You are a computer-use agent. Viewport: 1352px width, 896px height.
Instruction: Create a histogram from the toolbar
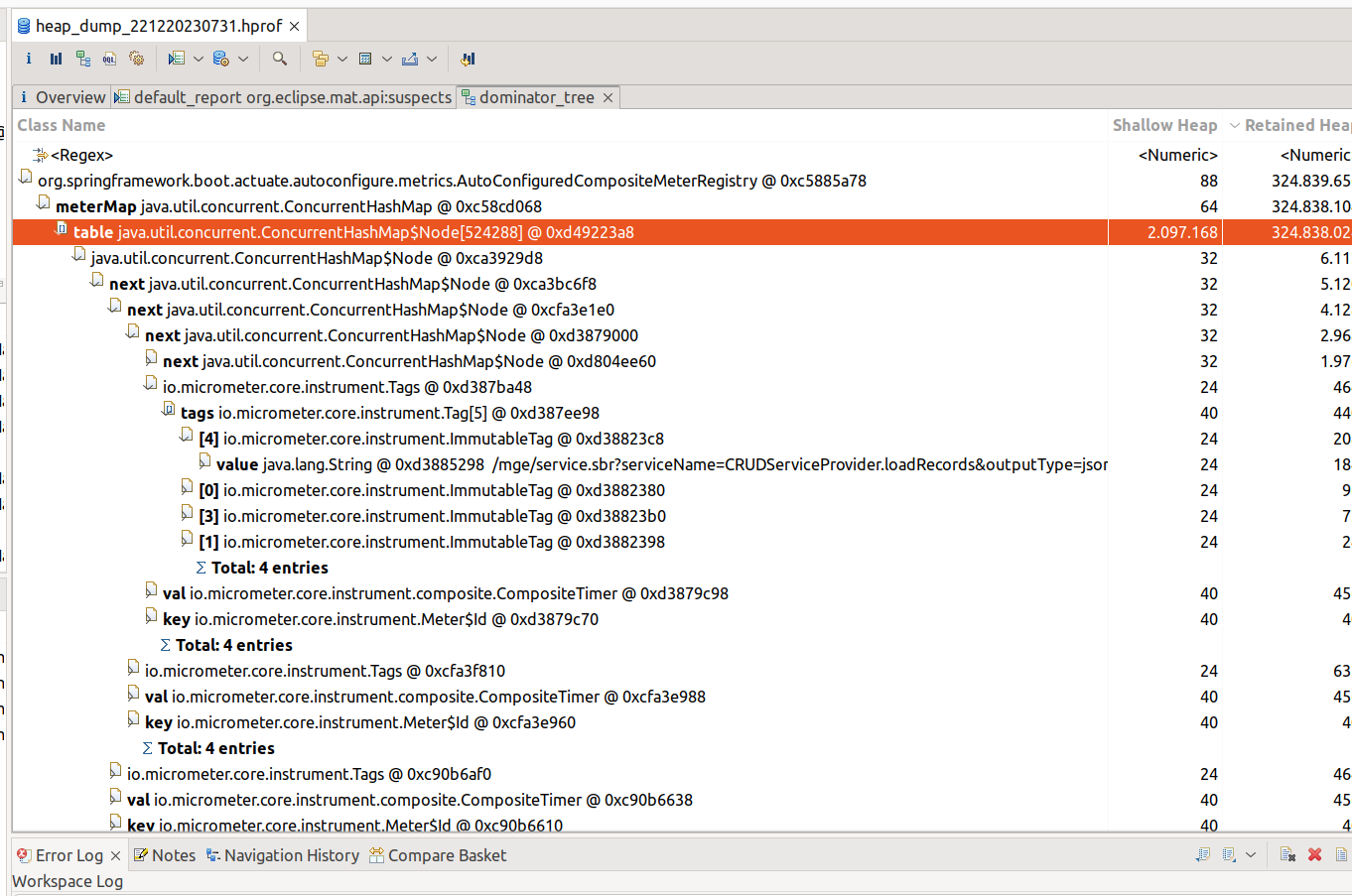(x=55, y=59)
